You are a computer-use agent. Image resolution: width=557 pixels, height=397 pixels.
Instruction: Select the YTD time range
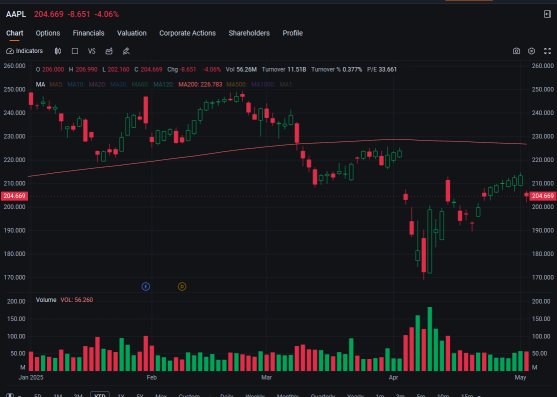100,395
